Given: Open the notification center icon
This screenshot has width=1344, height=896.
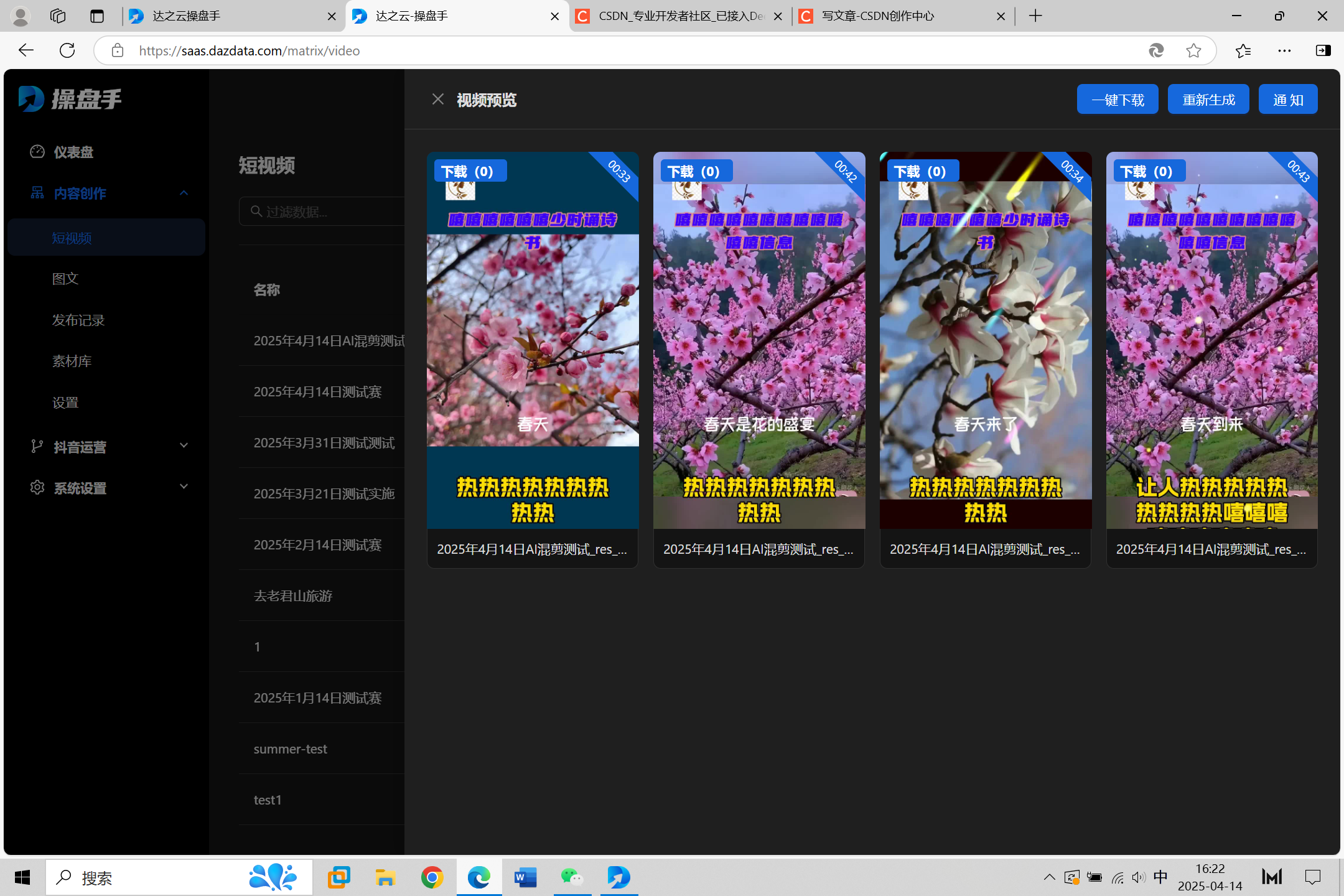Looking at the screenshot, I should point(1313,877).
